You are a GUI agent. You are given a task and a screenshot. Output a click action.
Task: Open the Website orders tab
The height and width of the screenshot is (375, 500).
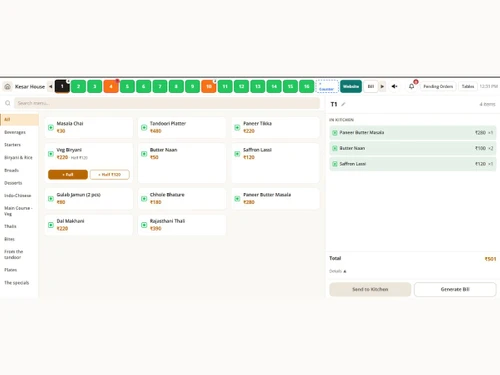[x=351, y=86]
